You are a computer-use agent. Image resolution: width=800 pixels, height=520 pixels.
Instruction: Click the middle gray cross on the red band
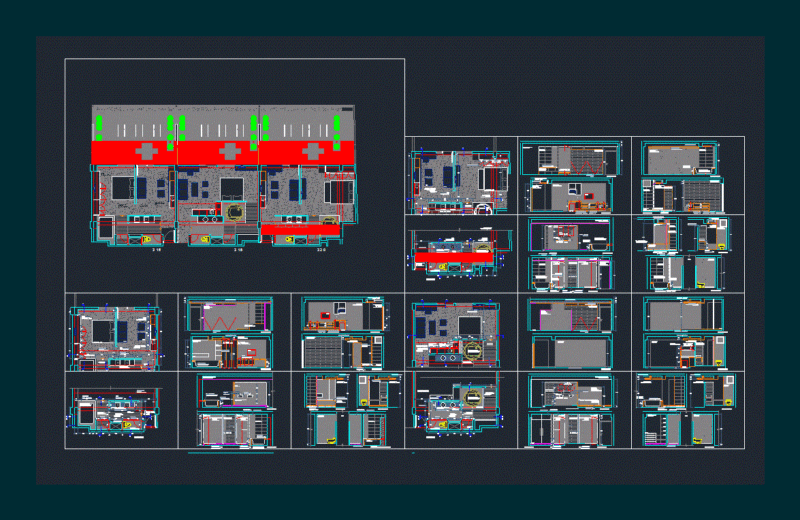coord(230,151)
